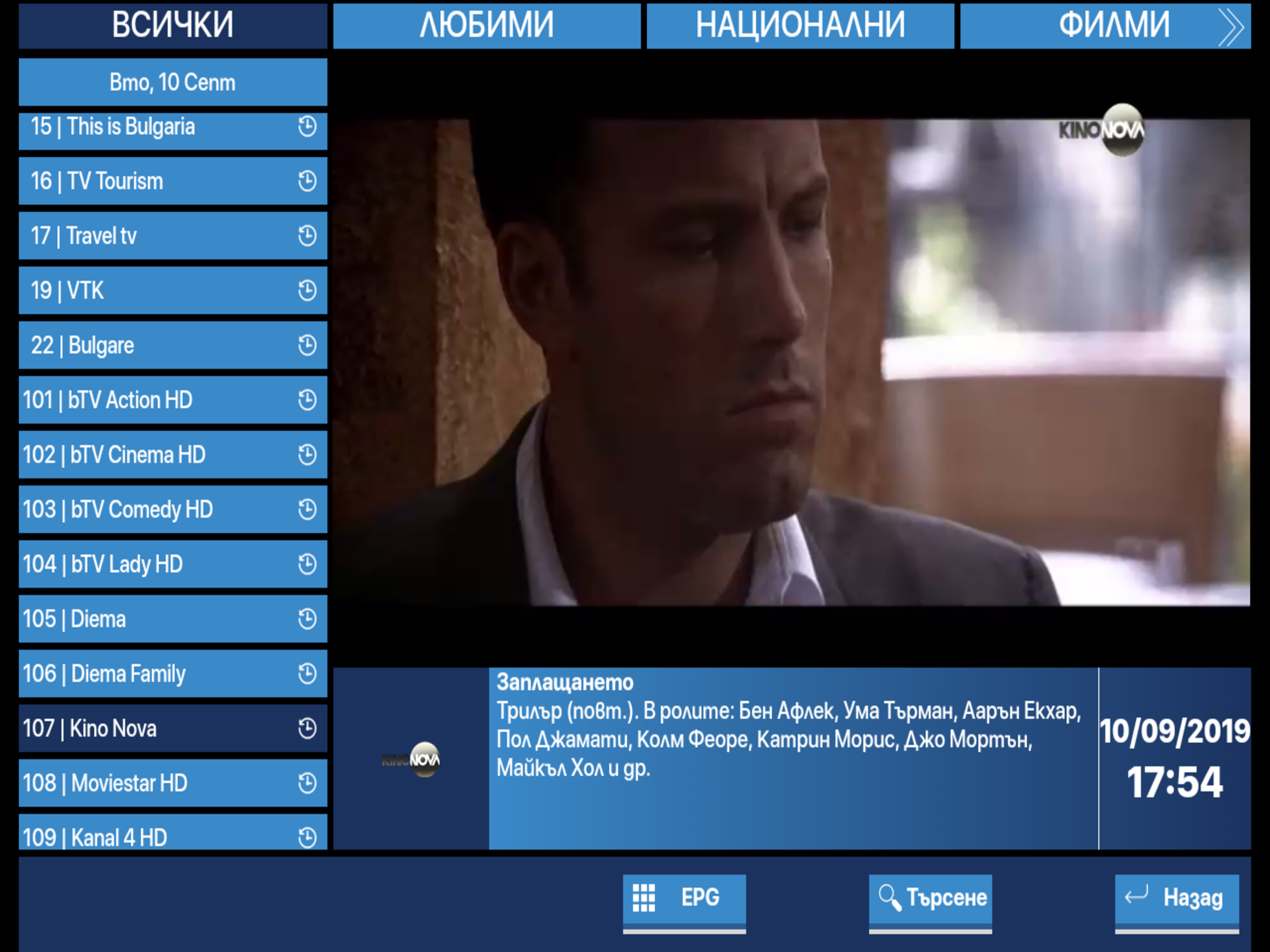The width and height of the screenshot is (1270, 952).
Task: Click the clock icon on the Kino Nova row
Action: 307,728
